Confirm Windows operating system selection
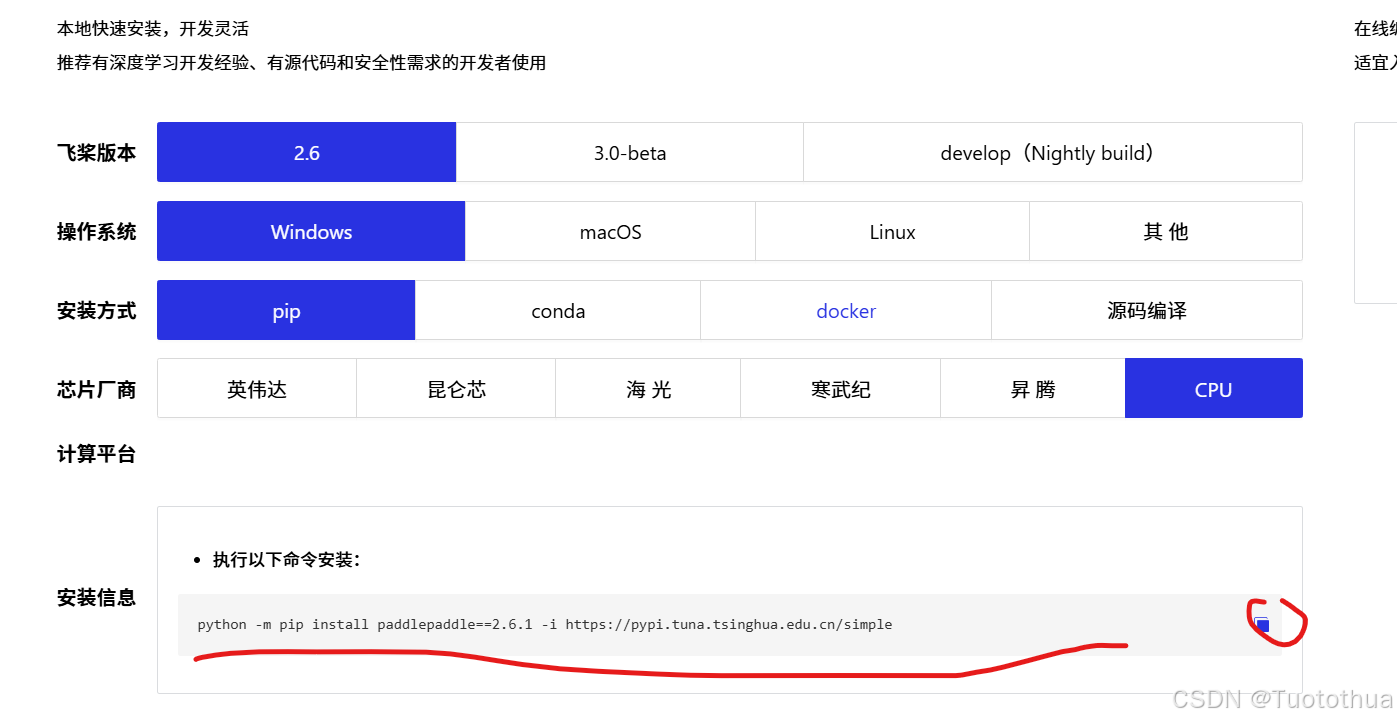Image resolution: width=1397 pixels, height=722 pixels. (310, 231)
